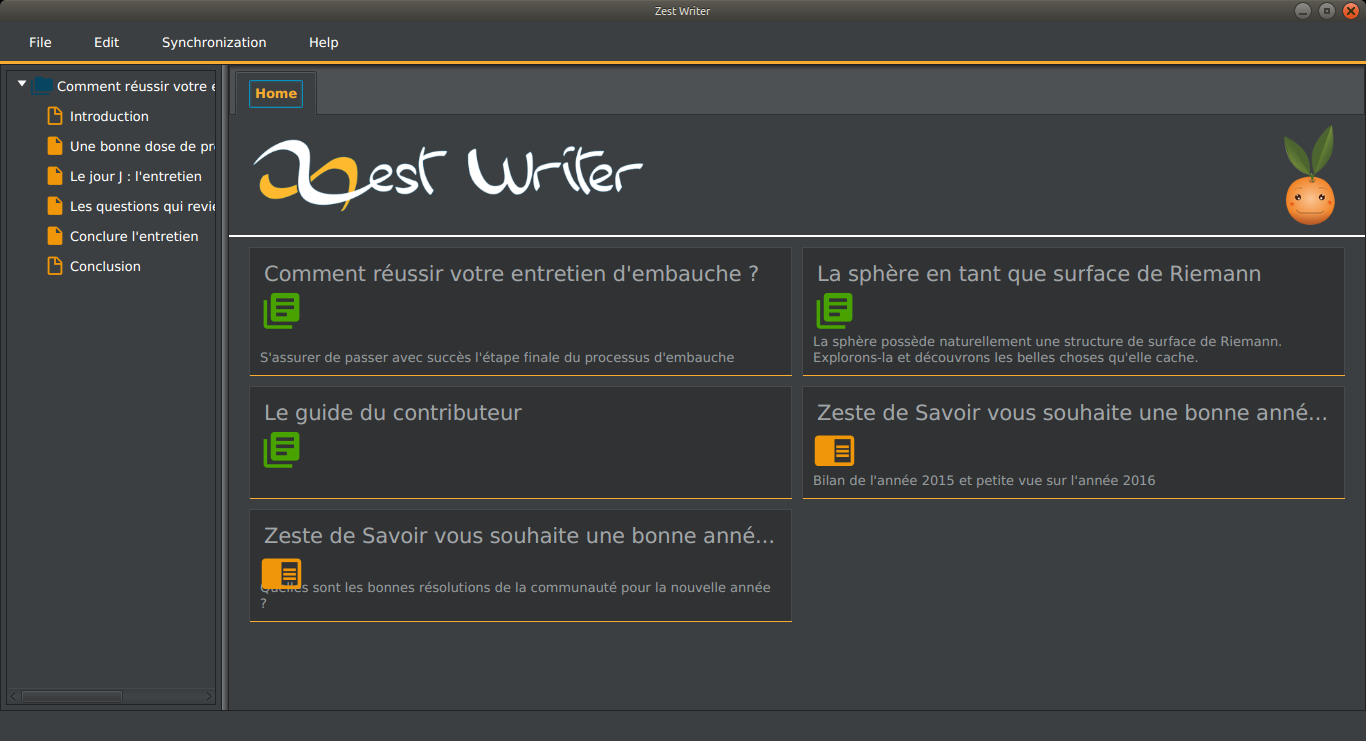Select 'Une bonne dose de' tree entry

pyautogui.click(x=142, y=146)
